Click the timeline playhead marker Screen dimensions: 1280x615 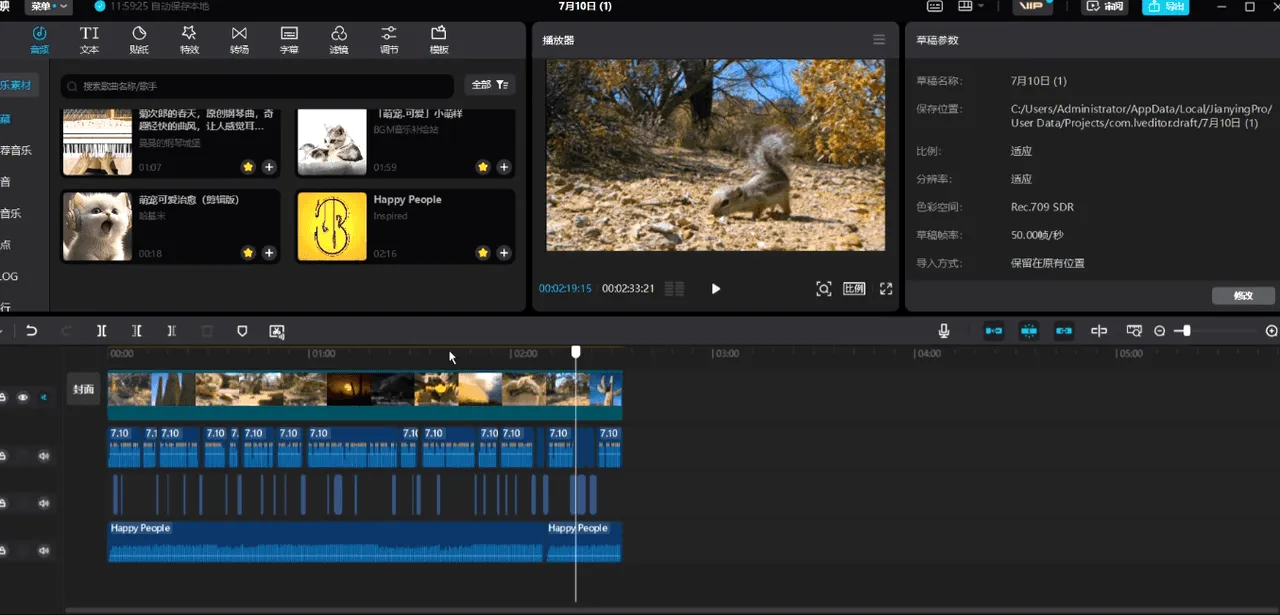click(576, 352)
